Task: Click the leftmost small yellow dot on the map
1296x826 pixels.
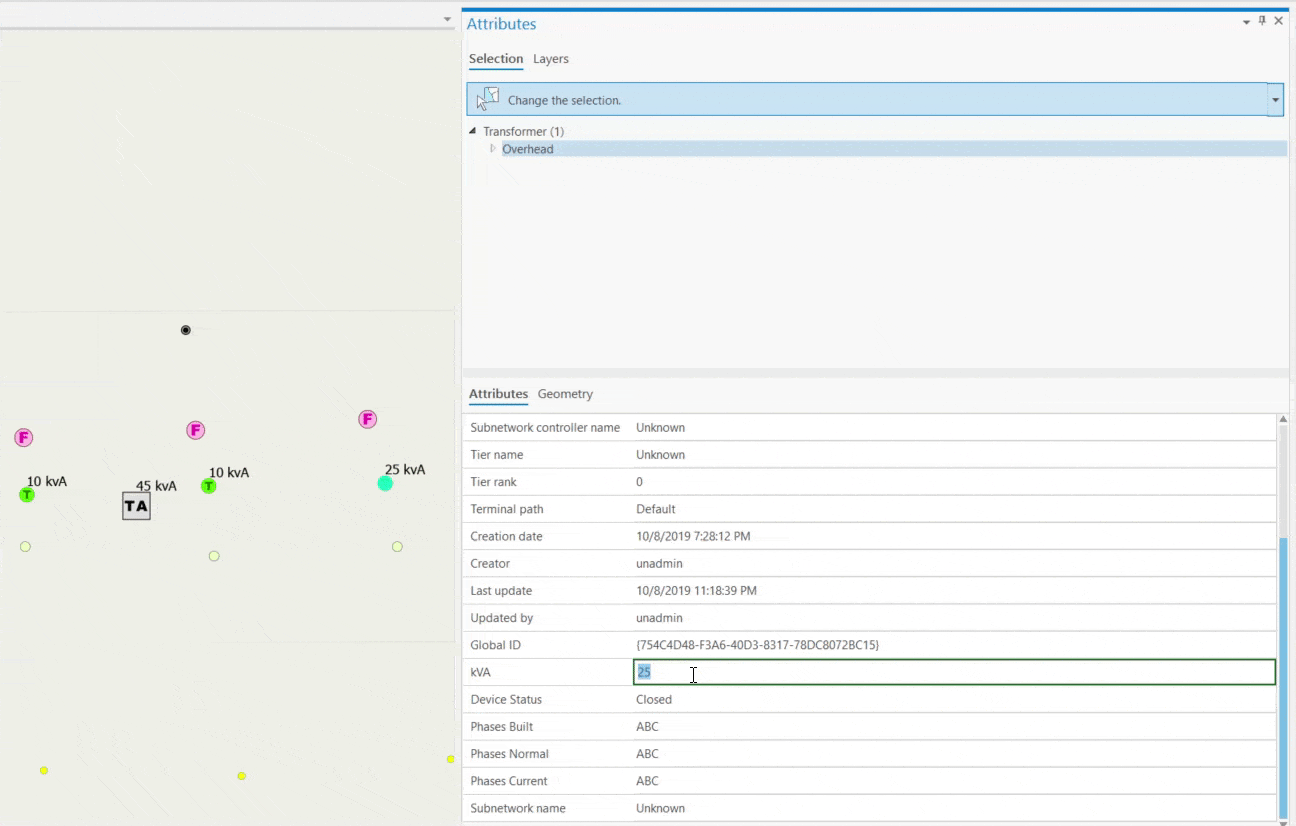Action: coord(44,770)
